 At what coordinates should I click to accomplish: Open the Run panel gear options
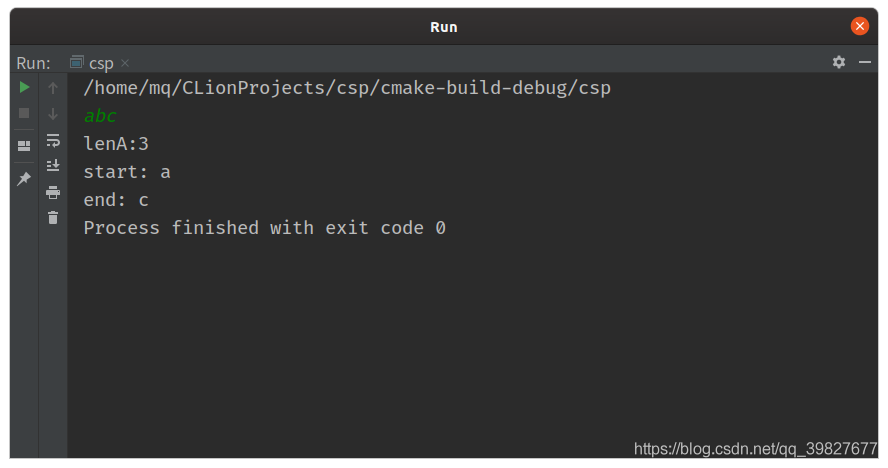point(839,62)
